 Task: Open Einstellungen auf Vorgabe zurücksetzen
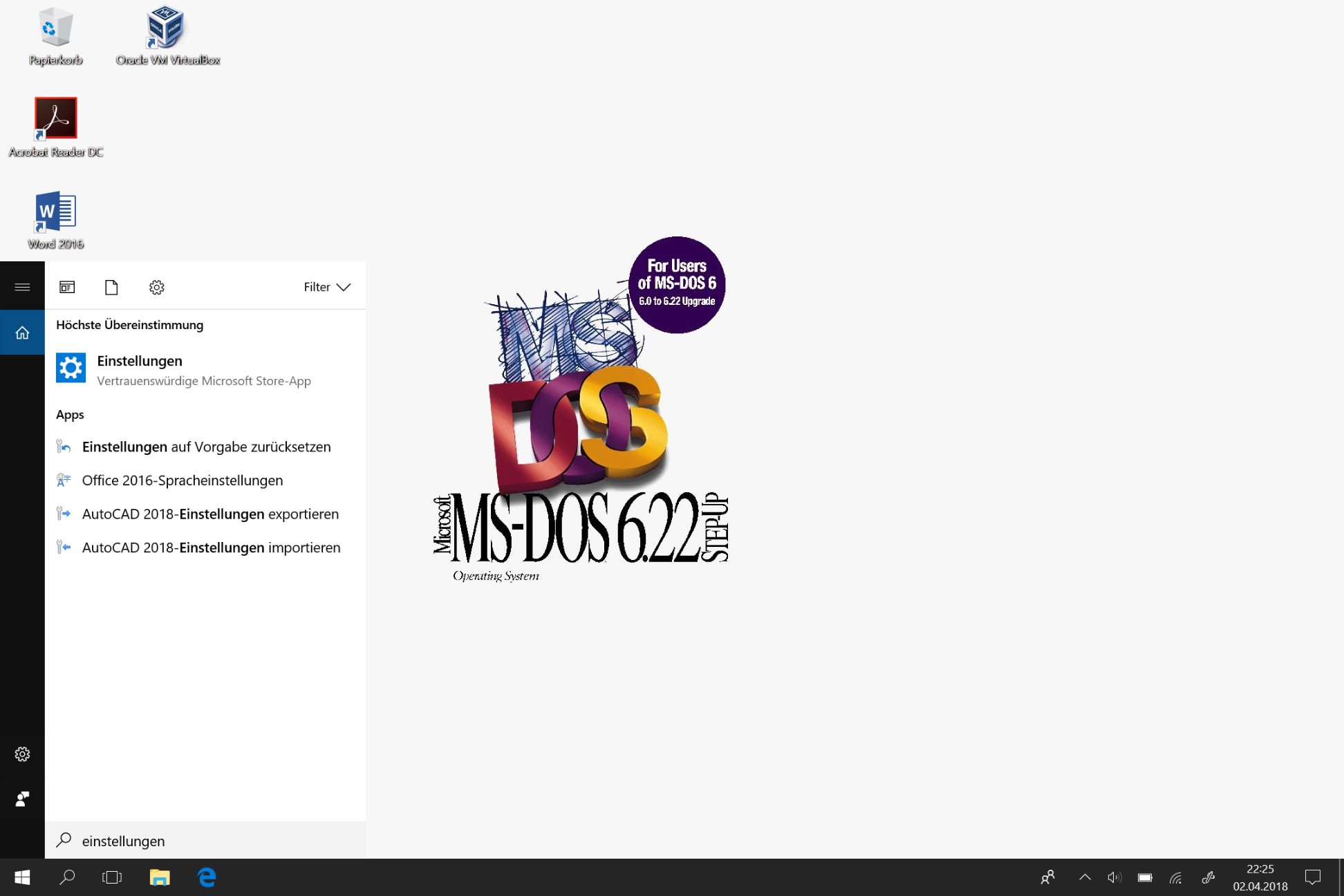click(x=205, y=447)
